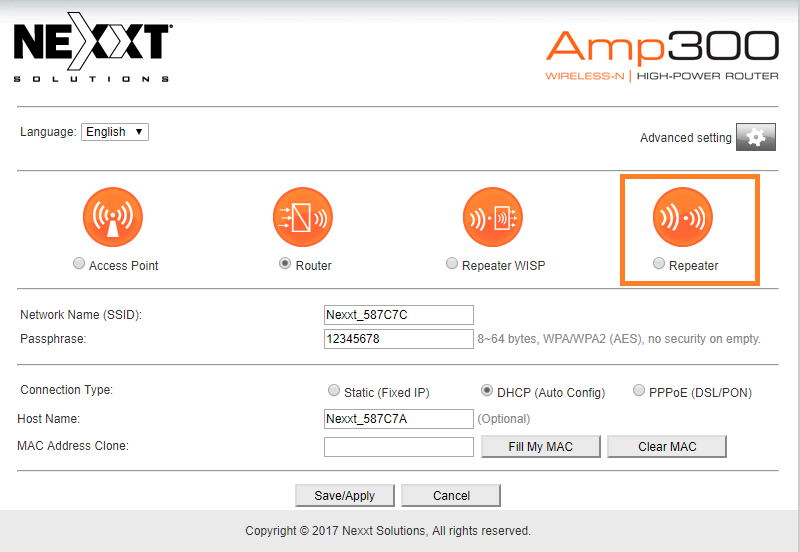Click the Router mode orange icon
Viewport: 800px width, 552px height.
pyautogui.click(x=303, y=217)
